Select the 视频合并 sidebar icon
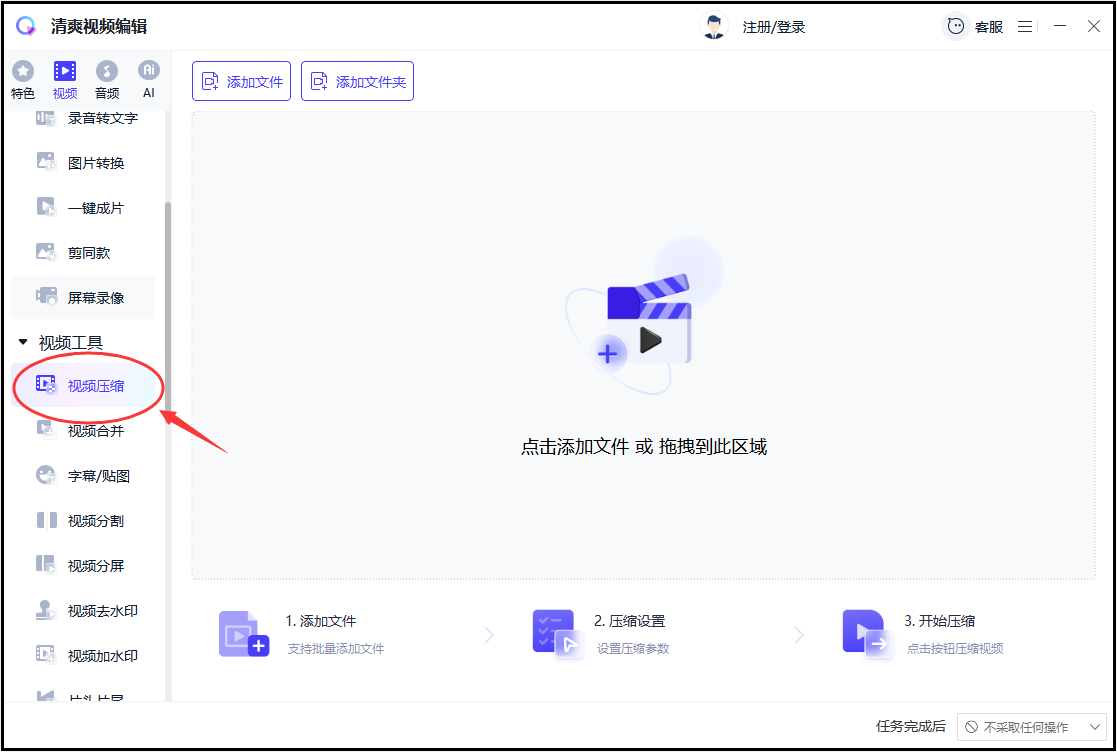Screen dimensions: 1117x752 click(46, 430)
